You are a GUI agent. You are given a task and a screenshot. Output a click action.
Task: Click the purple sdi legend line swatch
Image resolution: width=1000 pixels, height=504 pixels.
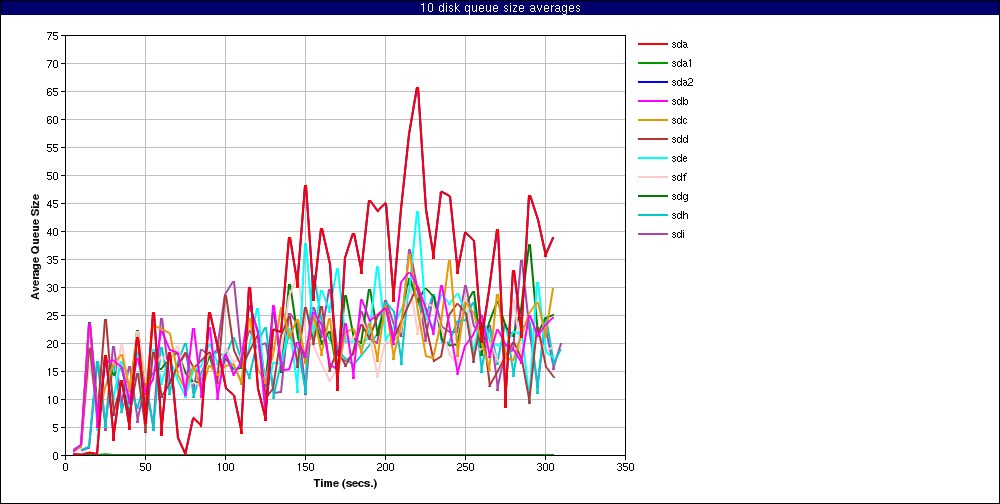pos(652,234)
